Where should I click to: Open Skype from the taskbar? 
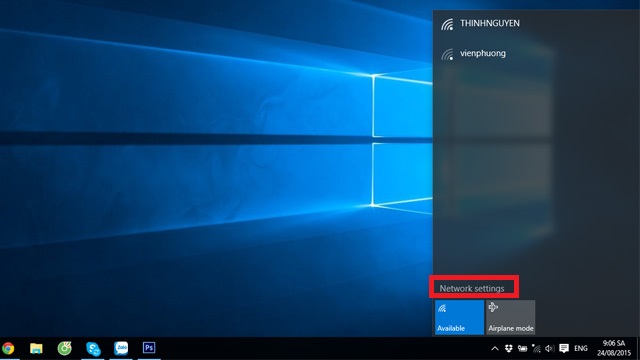(93, 348)
